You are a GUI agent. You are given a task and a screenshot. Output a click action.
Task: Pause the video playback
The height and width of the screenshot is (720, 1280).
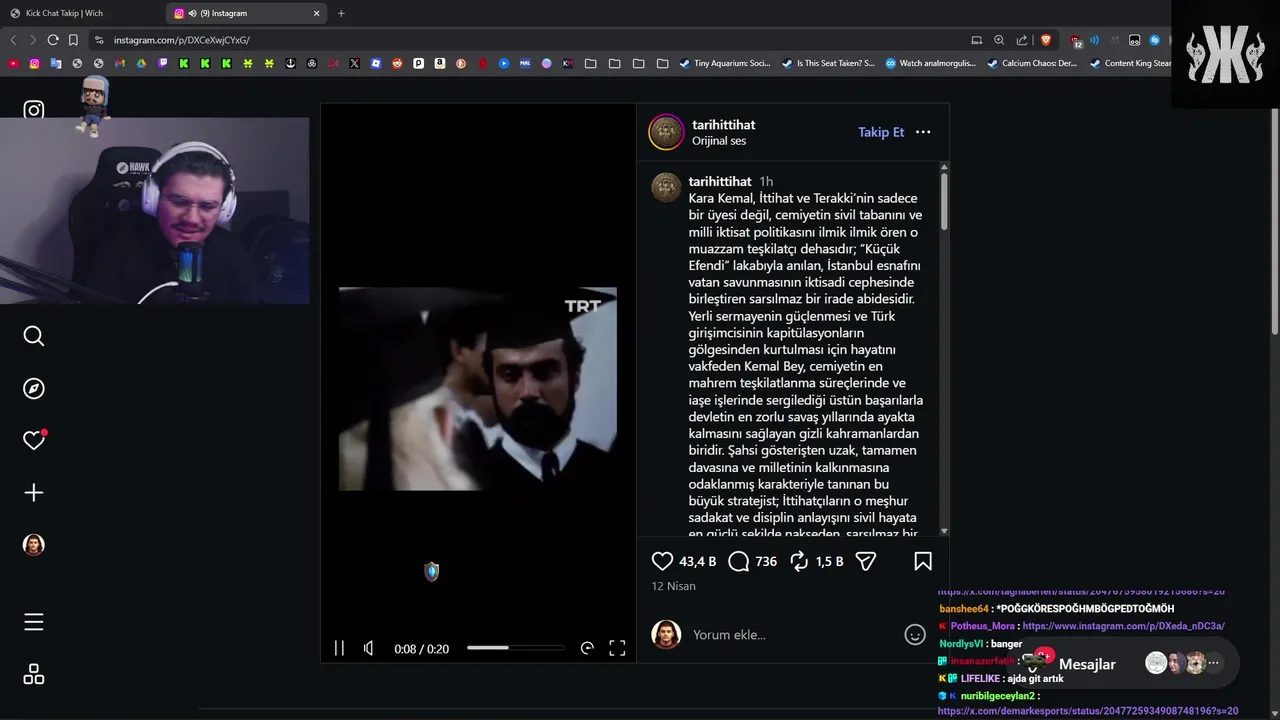pyautogui.click(x=339, y=648)
